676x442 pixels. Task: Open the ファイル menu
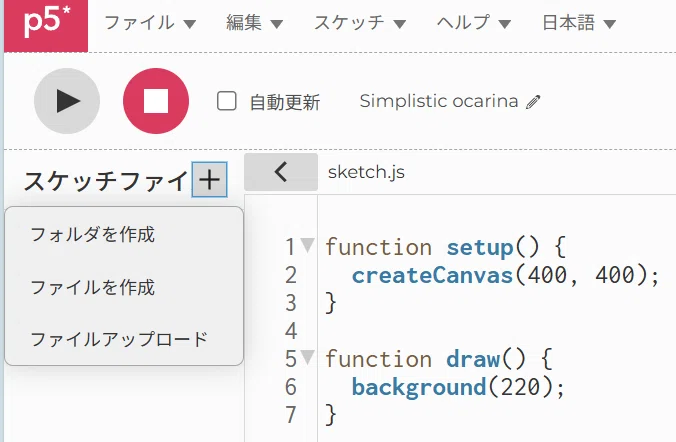pyautogui.click(x=150, y=23)
